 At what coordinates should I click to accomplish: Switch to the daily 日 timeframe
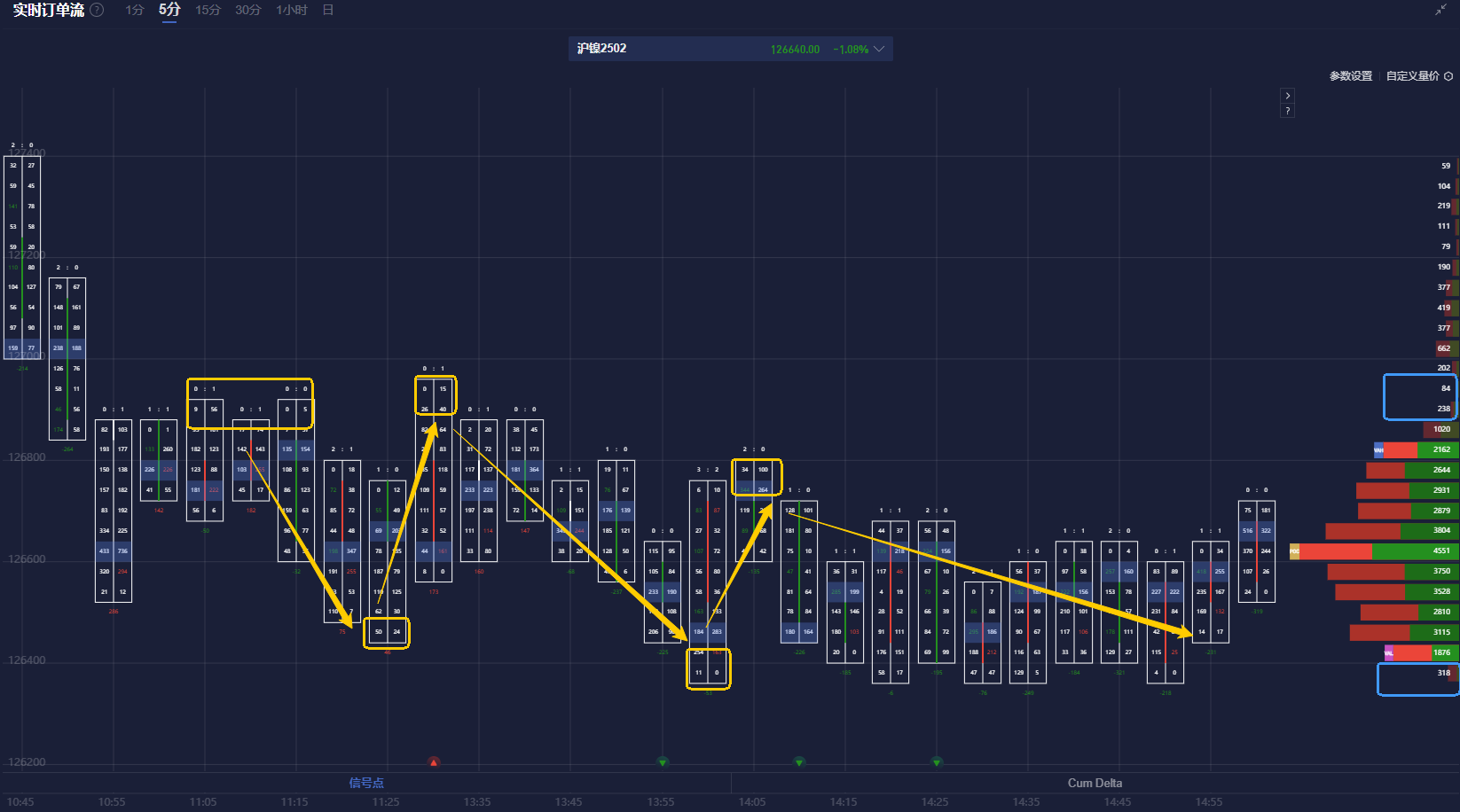point(328,10)
